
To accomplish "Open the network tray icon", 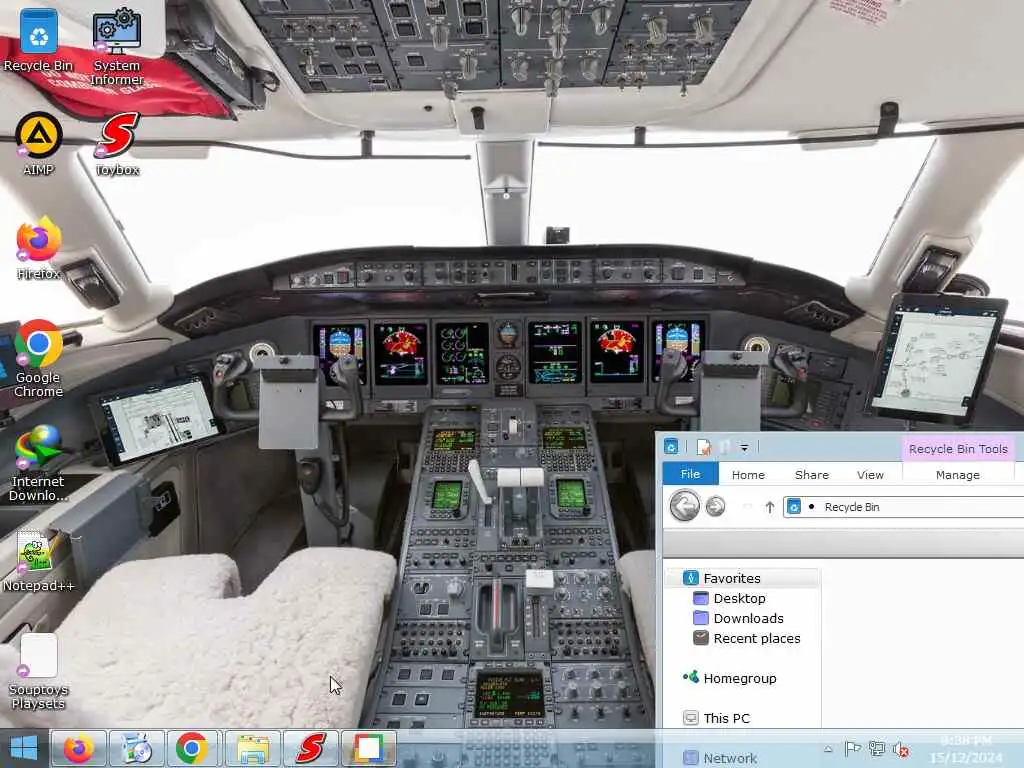I will click(x=876, y=749).
